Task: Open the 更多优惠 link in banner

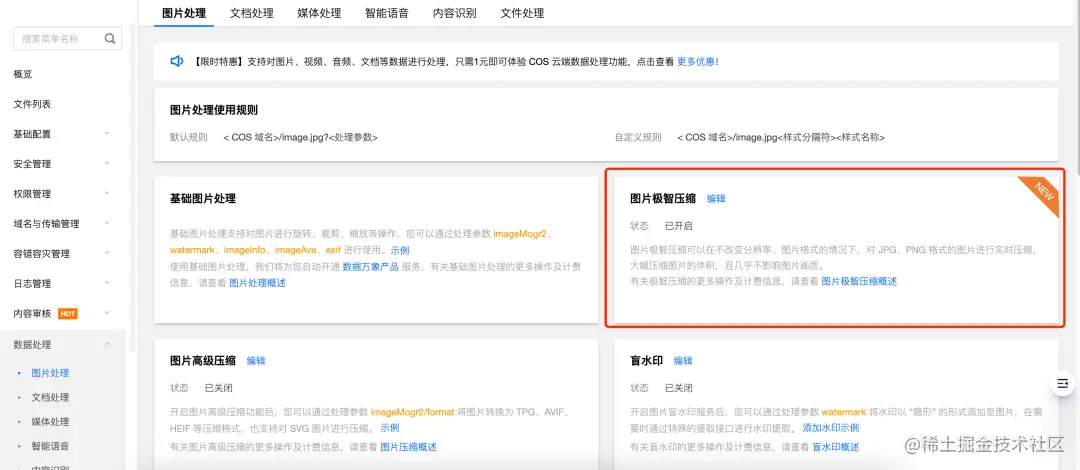Action: [696, 61]
